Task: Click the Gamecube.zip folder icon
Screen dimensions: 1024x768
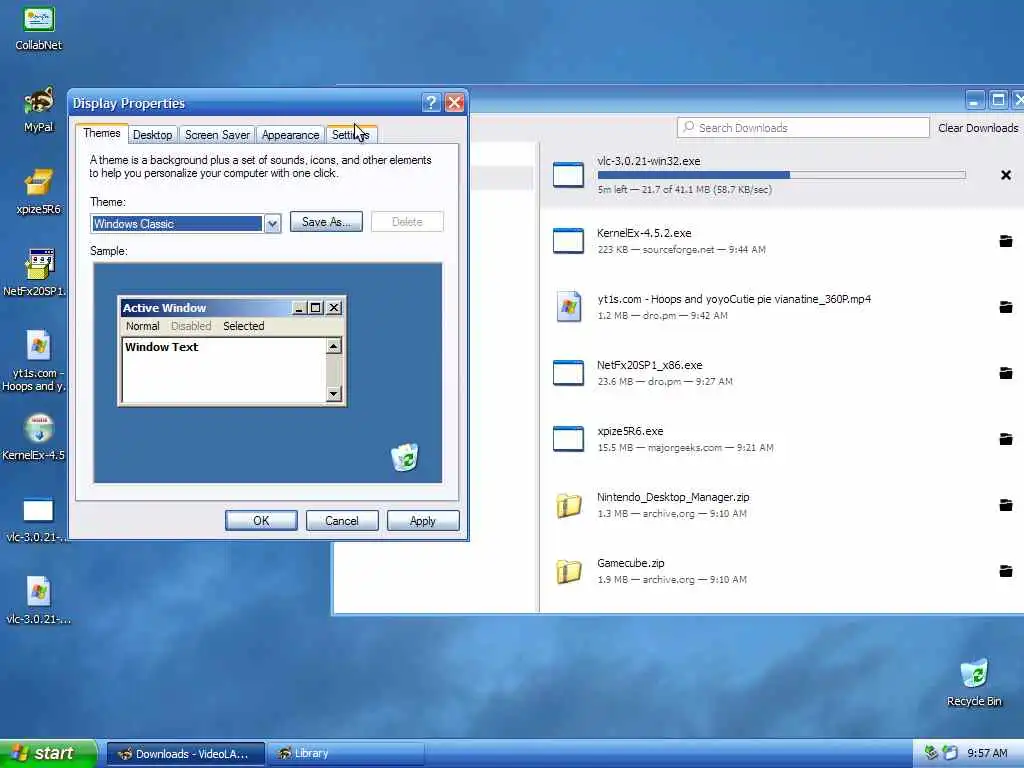Action: coord(568,571)
